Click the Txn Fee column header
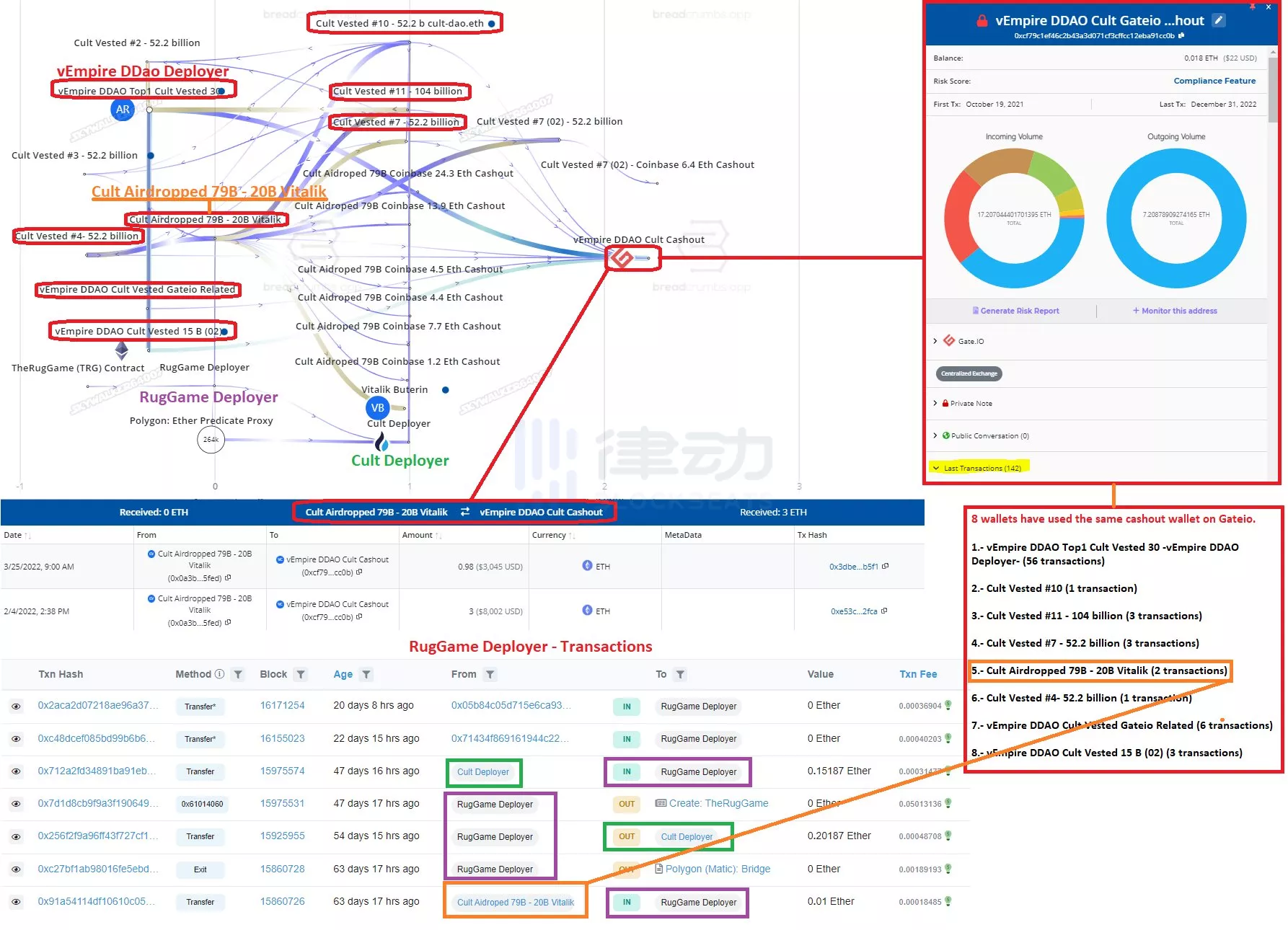The width and height of the screenshot is (1288, 930). click(x=917, y=674)
